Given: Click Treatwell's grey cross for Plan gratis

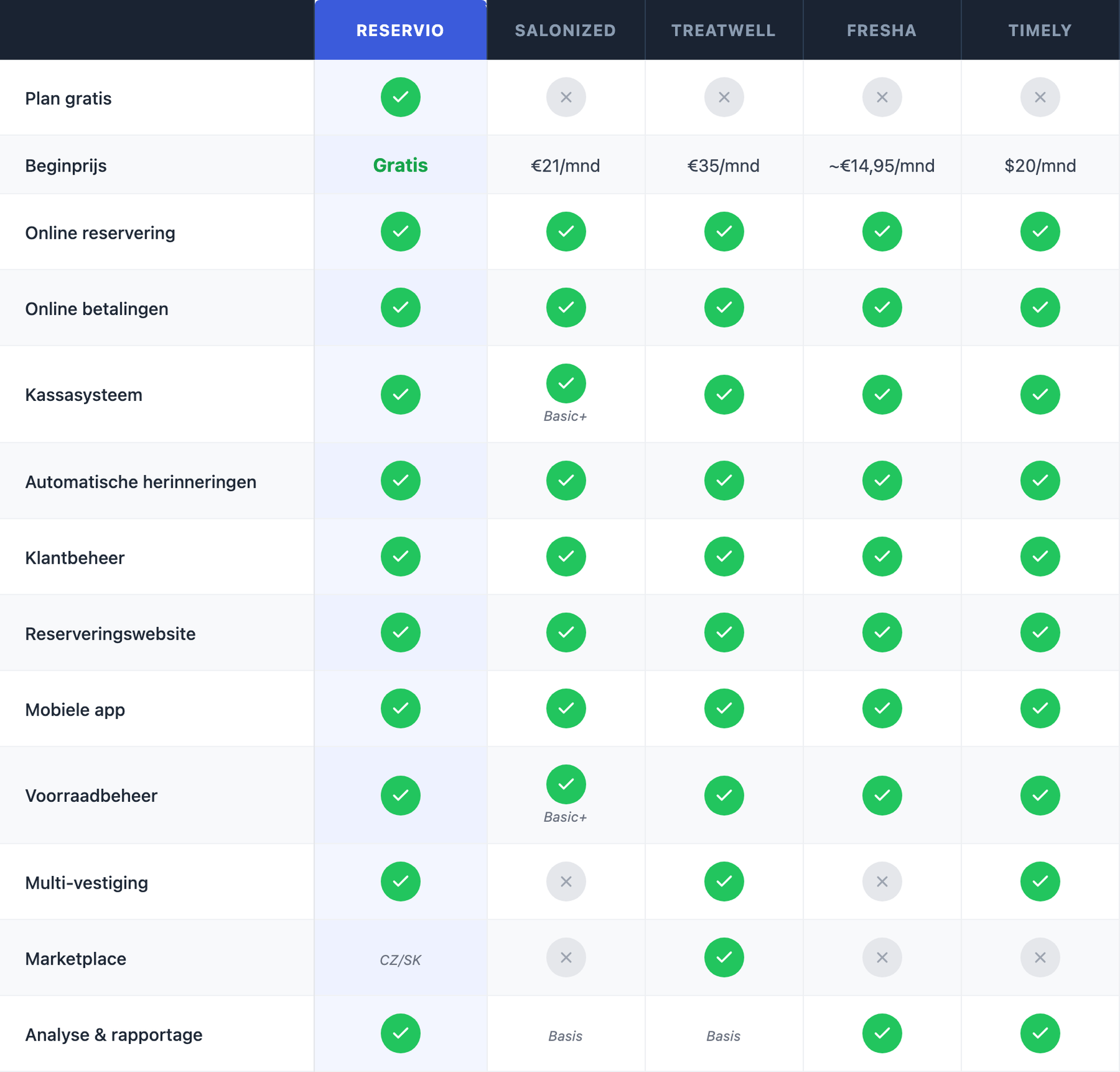Looking at the screenshot, I should 724,97.
